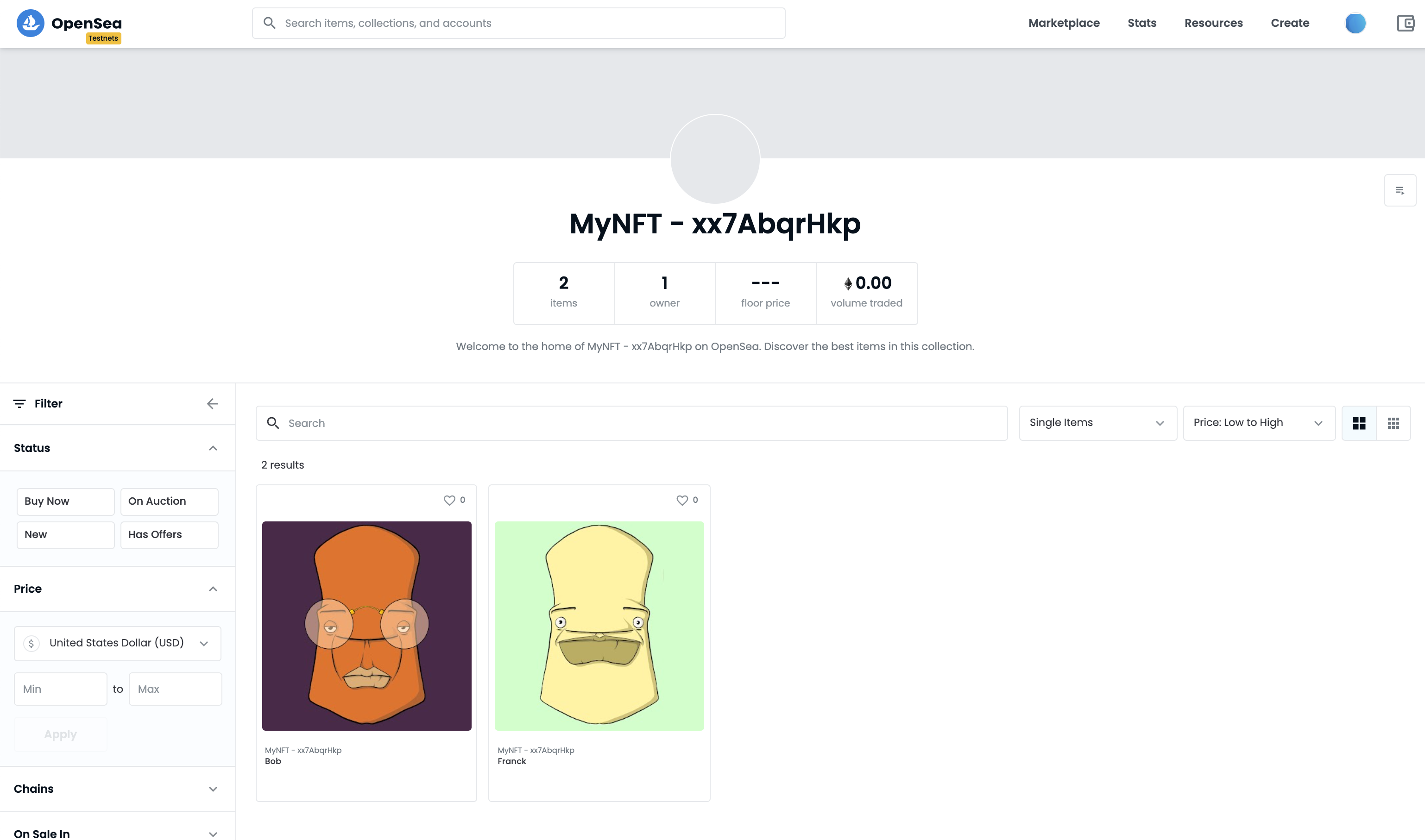1425x840 pixels.
Task: Open United States Dollar currency dropdown
Action: pyautogui.click(x=117, y=643)
